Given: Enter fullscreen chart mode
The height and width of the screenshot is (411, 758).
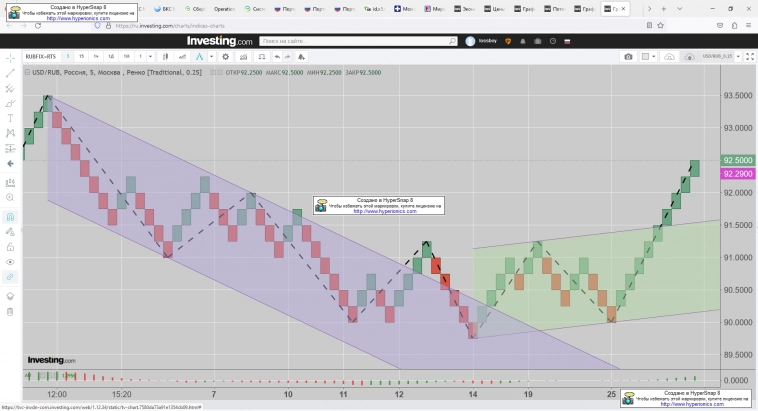Looking at the screenshot, I should [x=750, y=57].
